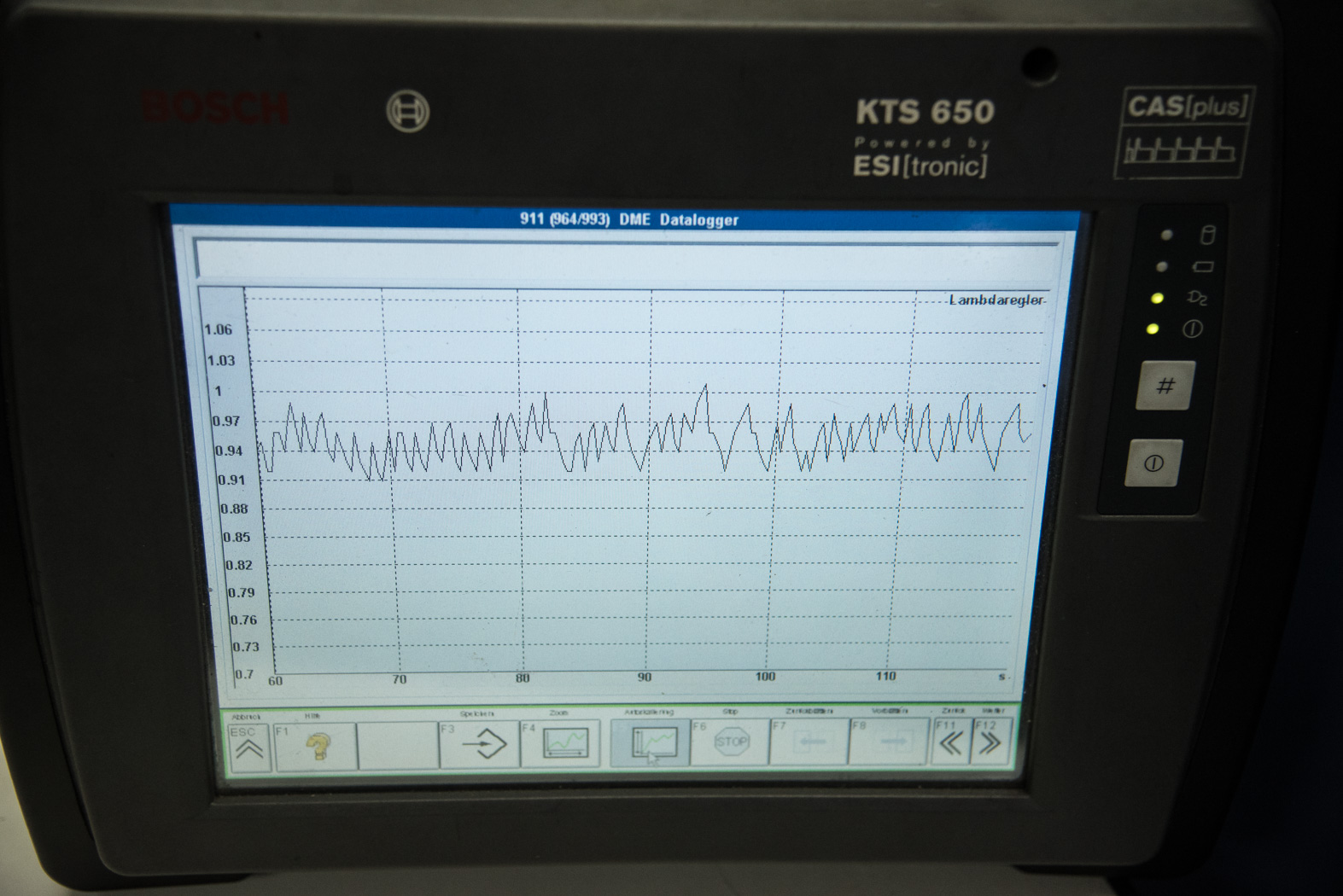Open the F4 Zoom graph function

[561, 743]
